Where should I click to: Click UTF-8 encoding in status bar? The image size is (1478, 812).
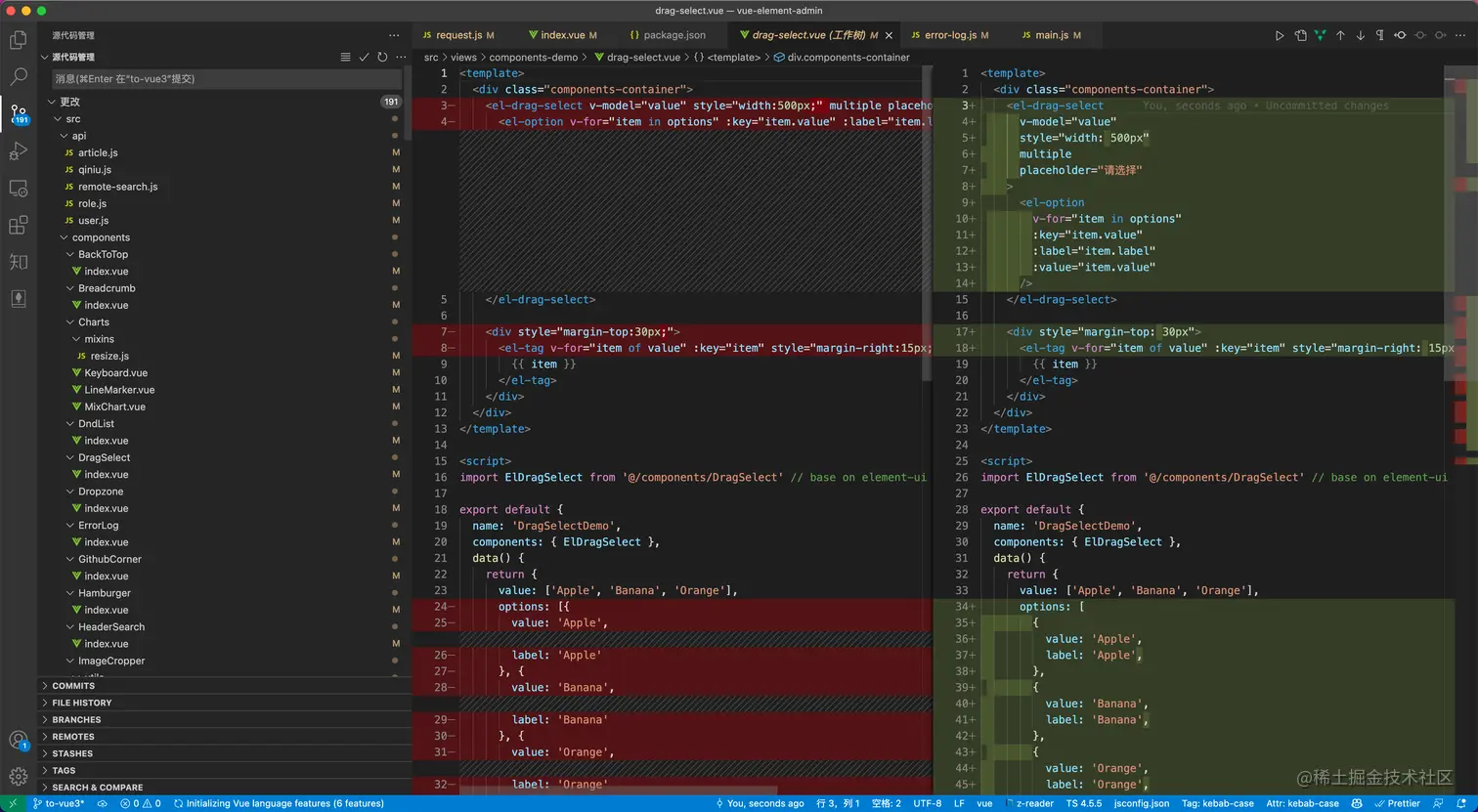(x=927, y=803)
